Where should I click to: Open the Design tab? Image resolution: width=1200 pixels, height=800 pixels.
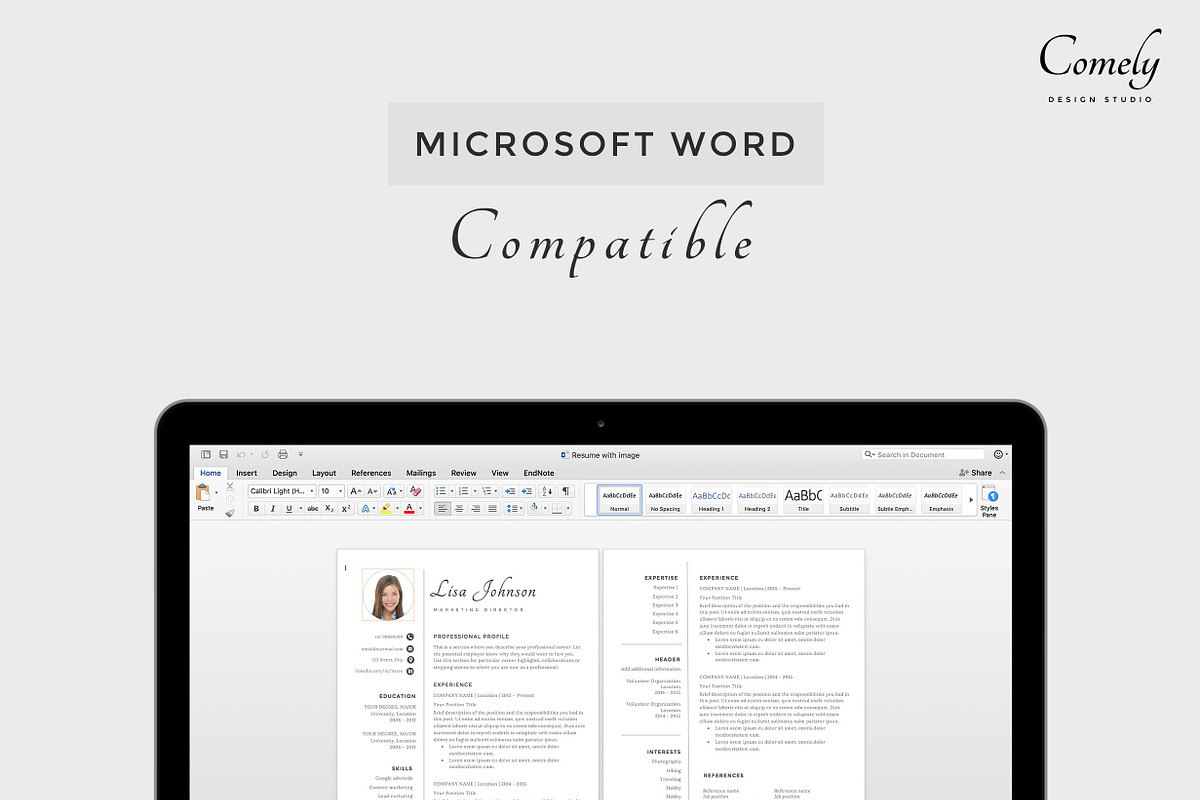coord(284,473)
